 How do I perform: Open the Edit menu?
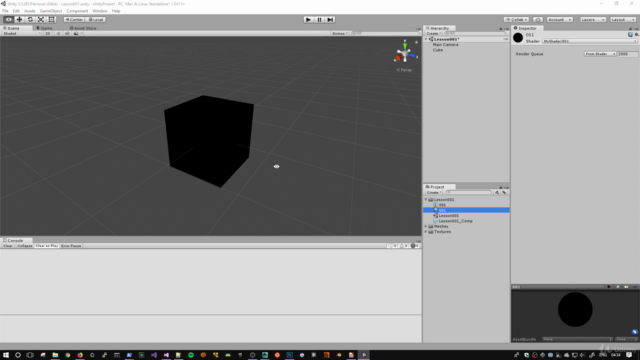pos(16,11)
